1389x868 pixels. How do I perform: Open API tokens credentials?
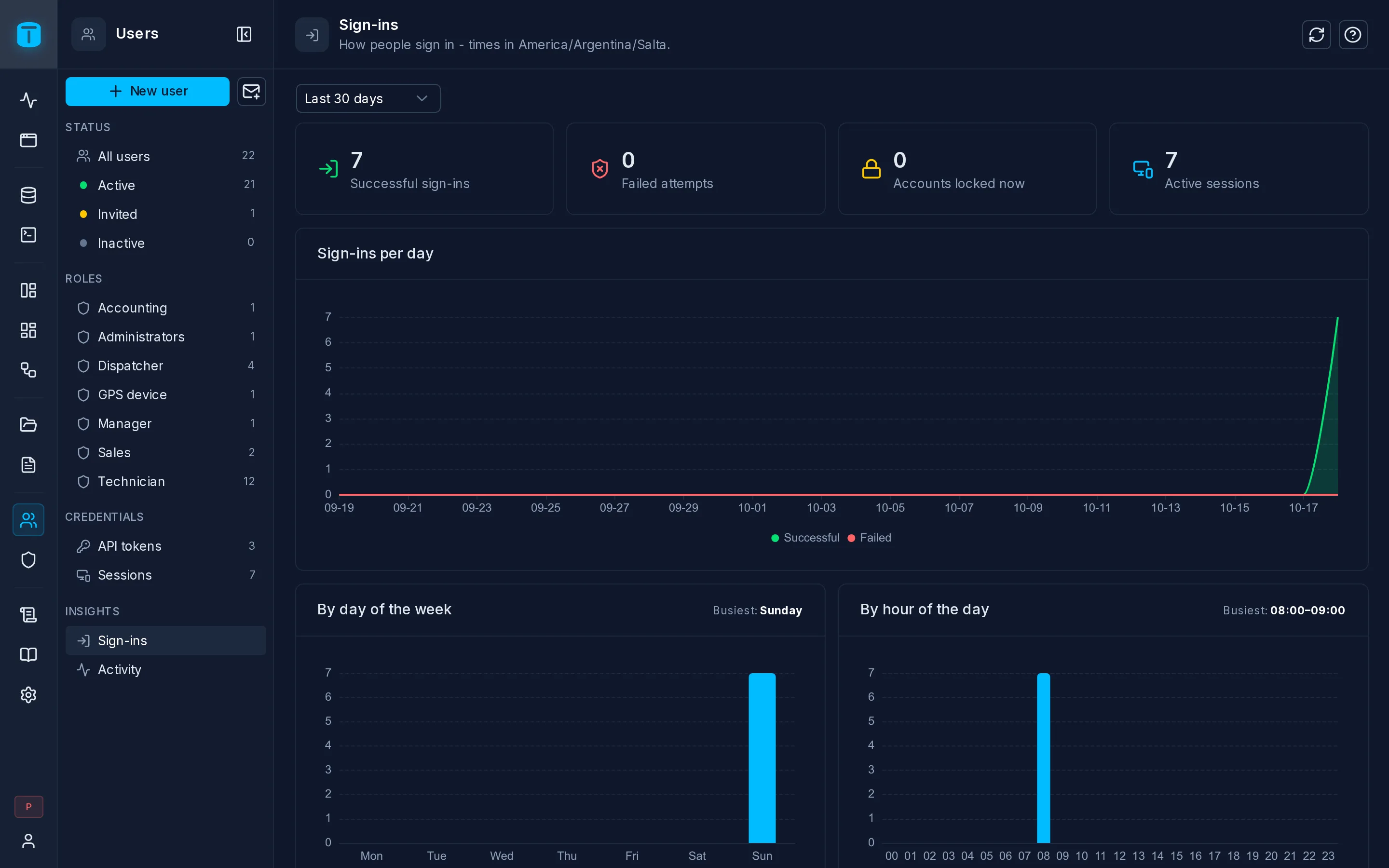click(166, 546)
